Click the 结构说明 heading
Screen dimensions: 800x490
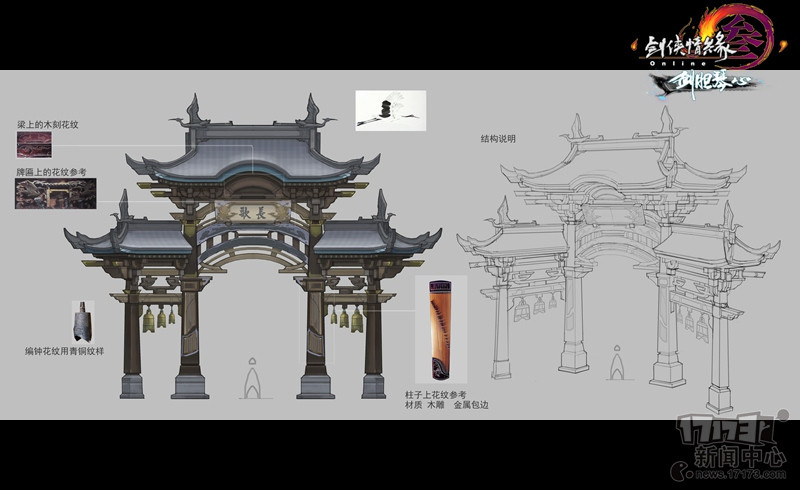[x=498, y=138]
